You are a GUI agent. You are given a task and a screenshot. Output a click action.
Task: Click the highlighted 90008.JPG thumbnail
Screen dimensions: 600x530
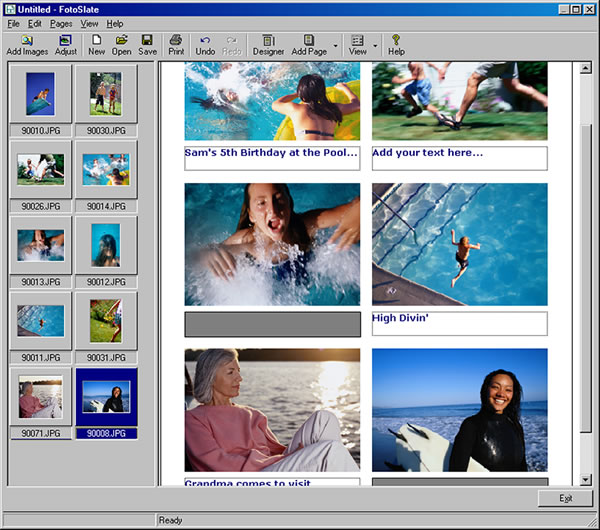tap(106, 396)
